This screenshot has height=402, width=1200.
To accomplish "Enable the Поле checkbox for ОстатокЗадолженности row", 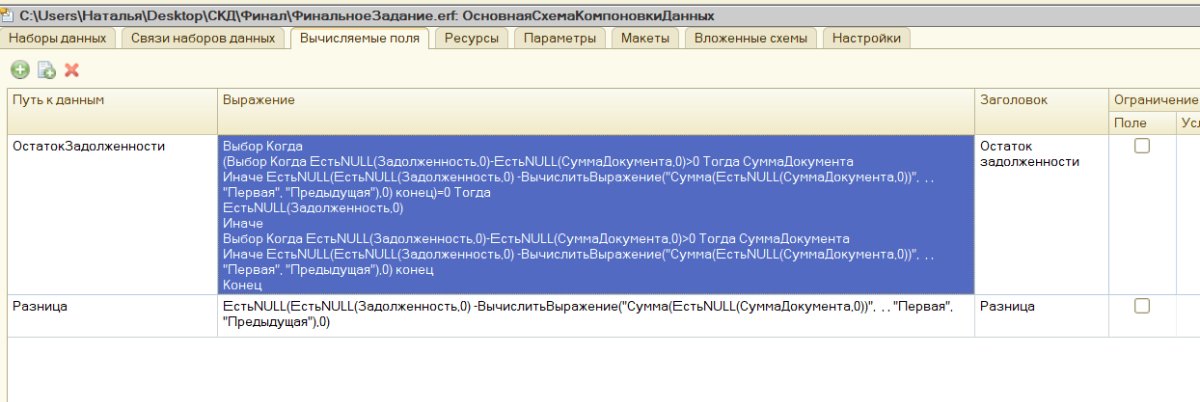I will (1142, 146).
